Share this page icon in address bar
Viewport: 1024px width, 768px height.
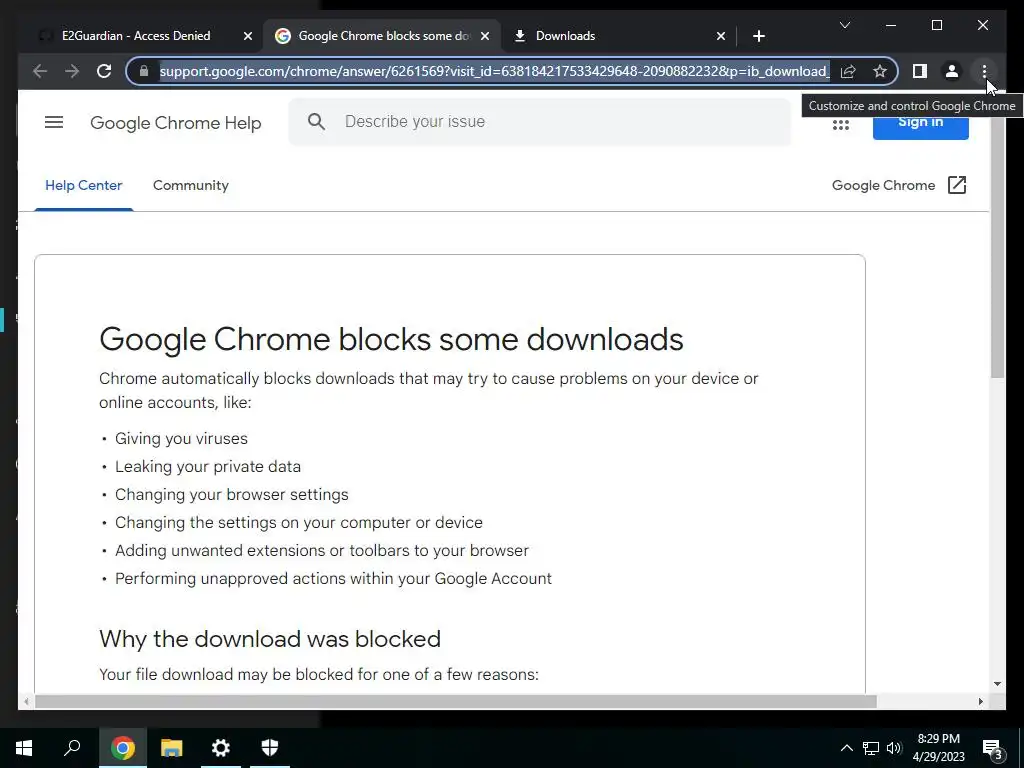848,71
